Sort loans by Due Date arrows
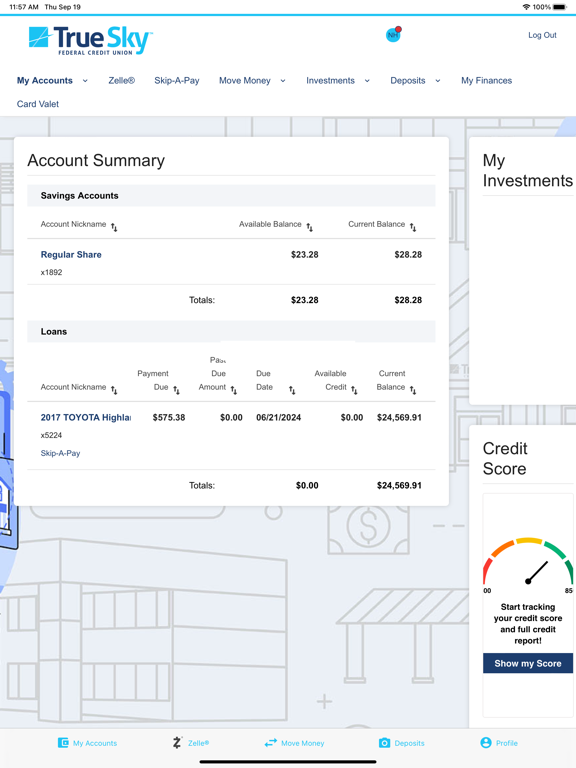The width and height of the screenshot is (576, 768). tap(292, 390)
